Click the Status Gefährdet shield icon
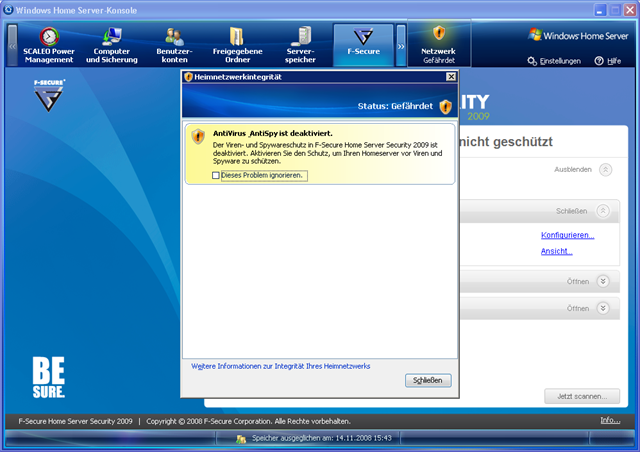This screenshot has height=452, width=640. (x=445, y=107)
